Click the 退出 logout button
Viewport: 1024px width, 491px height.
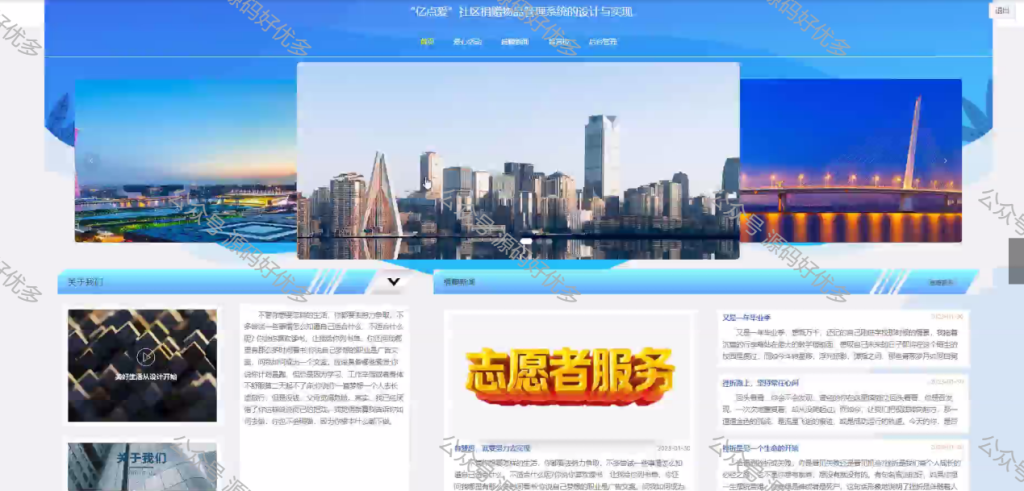(x=1002, y=10)
